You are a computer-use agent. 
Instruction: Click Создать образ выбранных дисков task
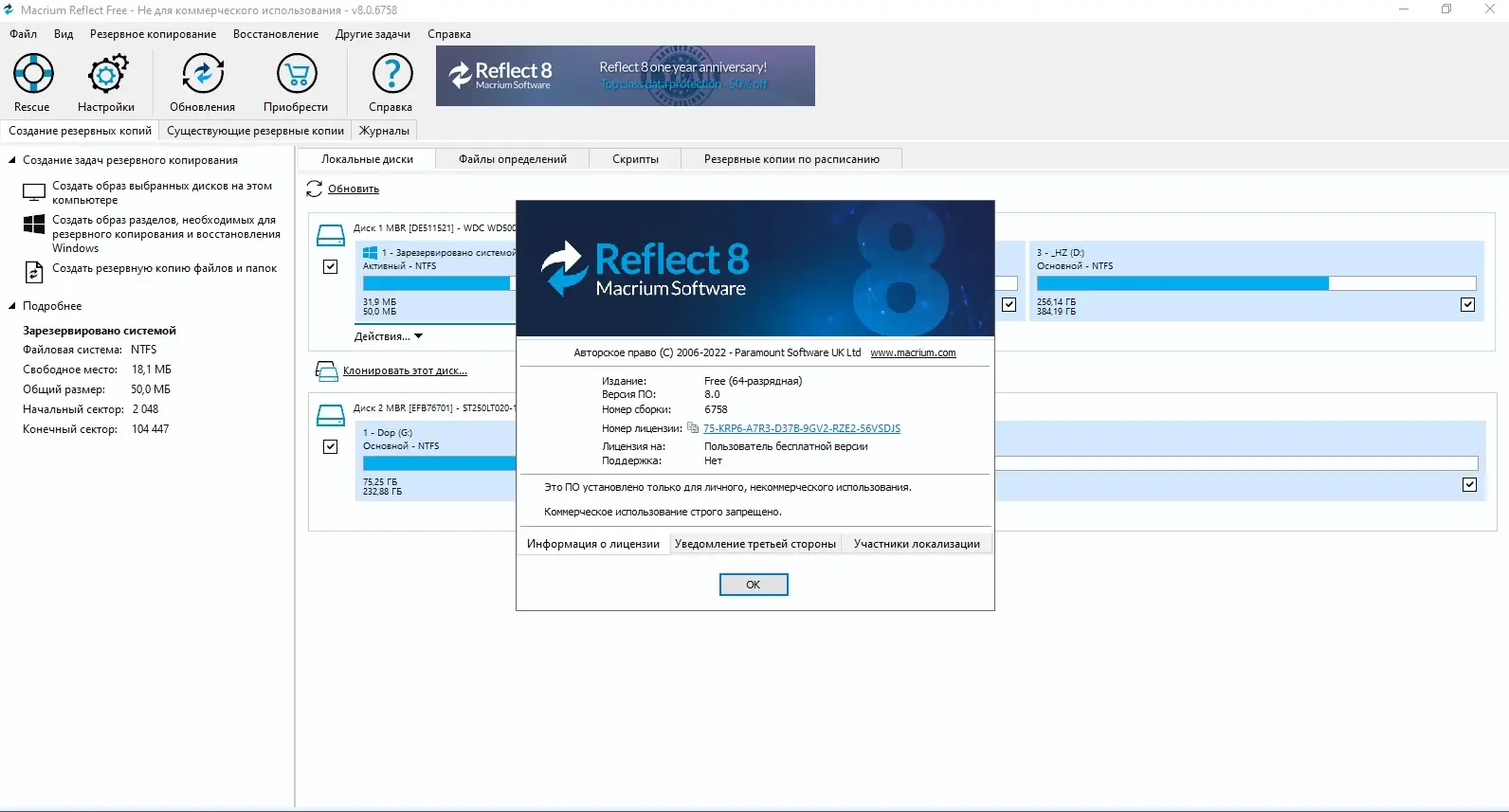click(162, 193)
